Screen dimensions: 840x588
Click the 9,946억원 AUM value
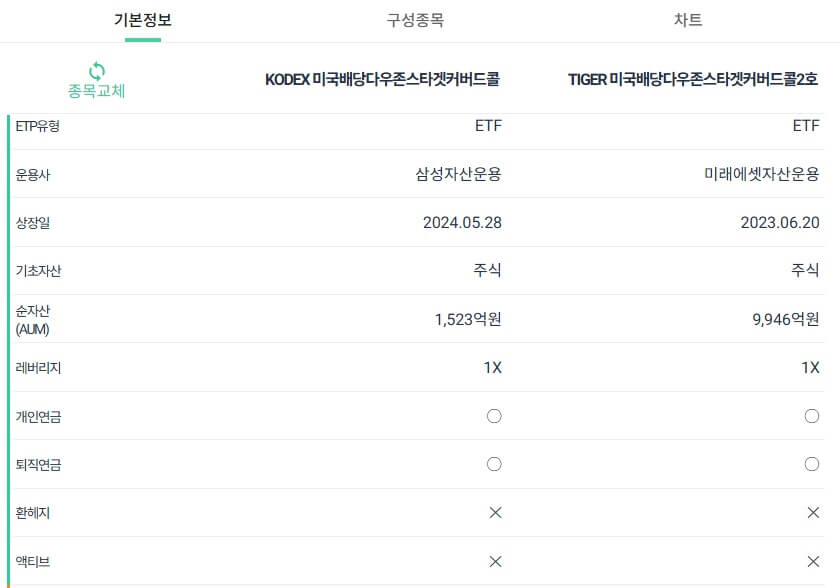[x=785, y=320]
